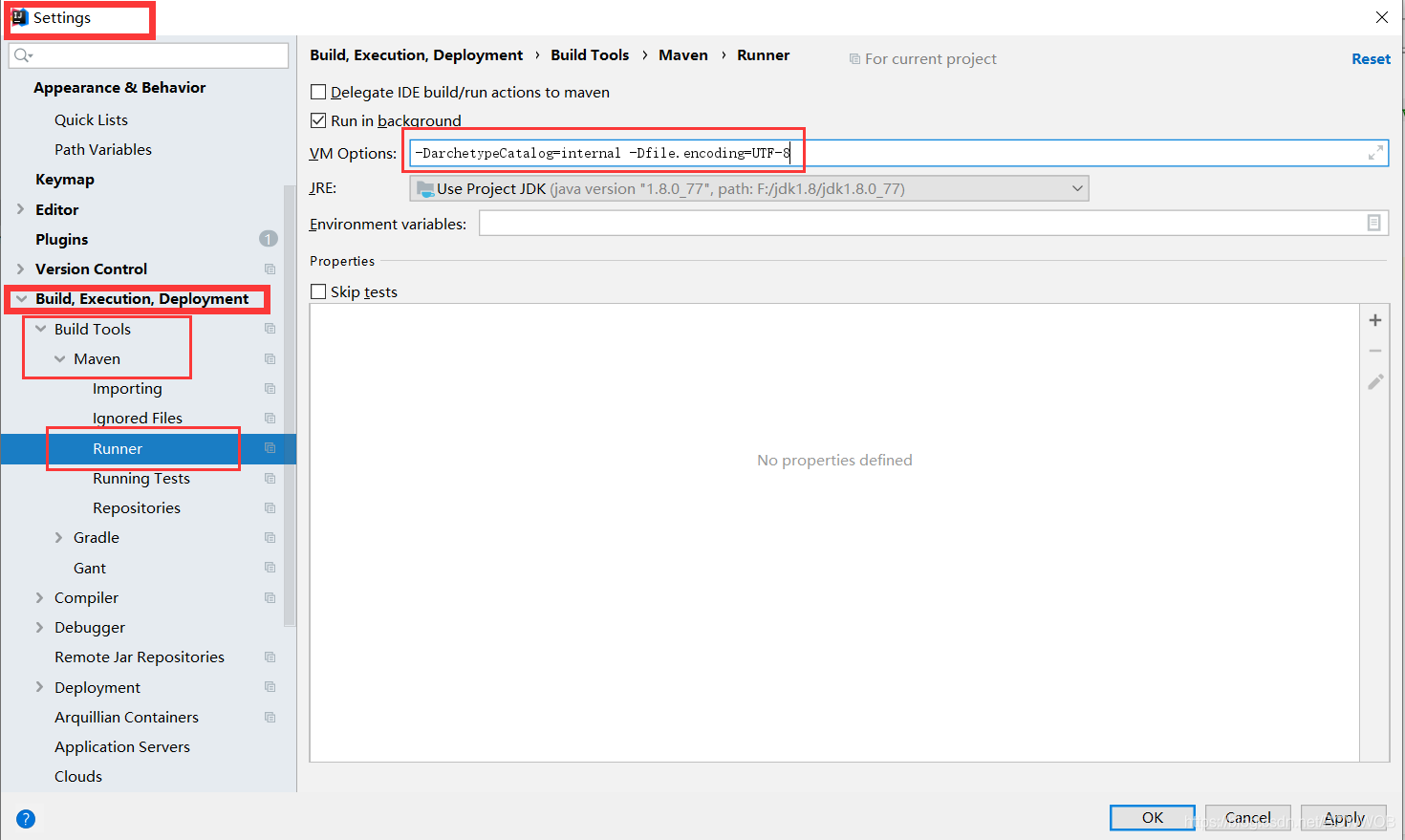Enable the Skip tests checkbox
Screen dimensions: 1405x840
click(318, 291)
